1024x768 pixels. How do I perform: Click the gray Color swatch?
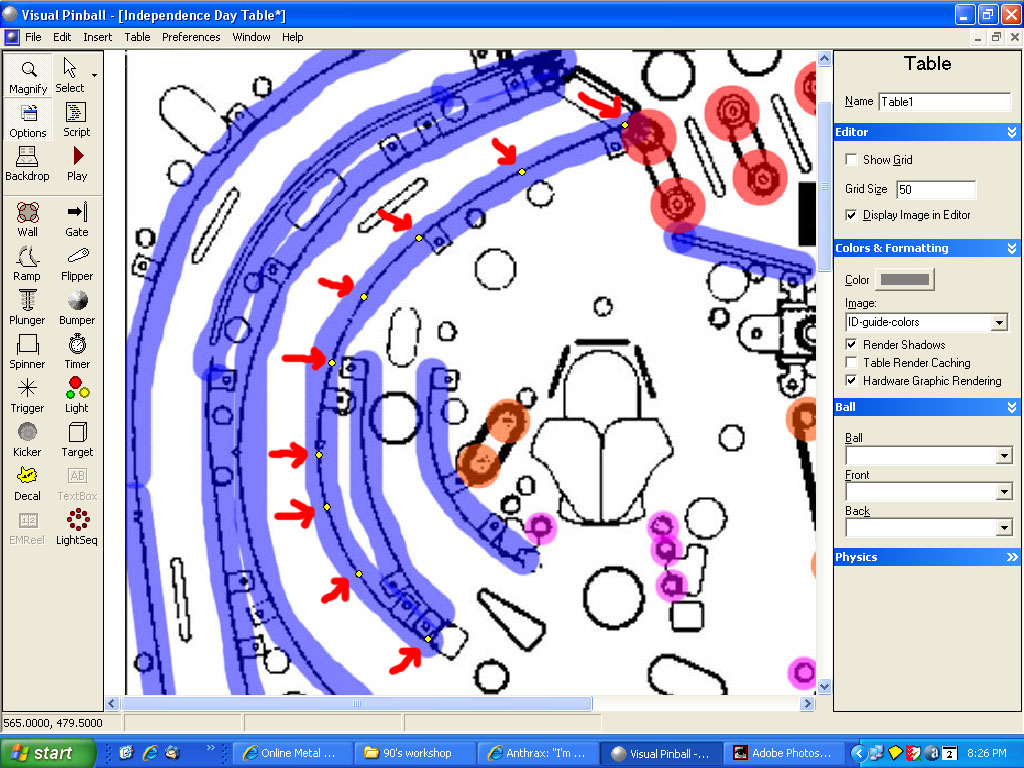point(904,280)
